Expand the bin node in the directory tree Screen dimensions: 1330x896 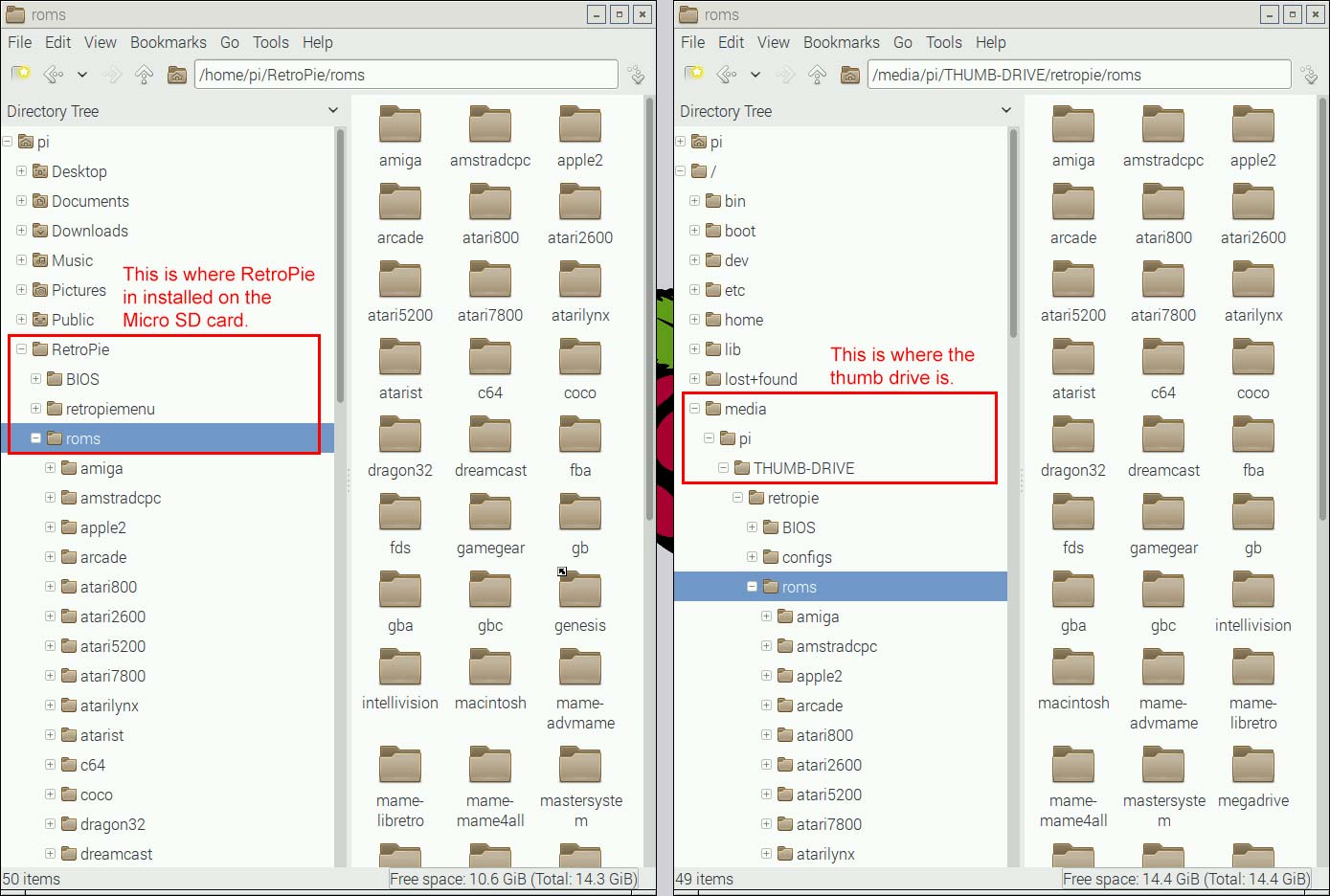(693, 201)
